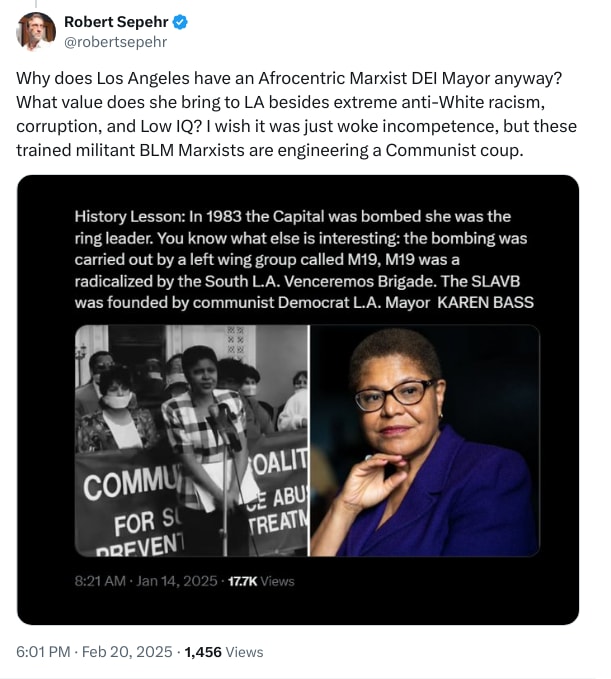Click the 6:01 PM post timestamp
This screenshot has width=611, height=679.
[43, 652]
